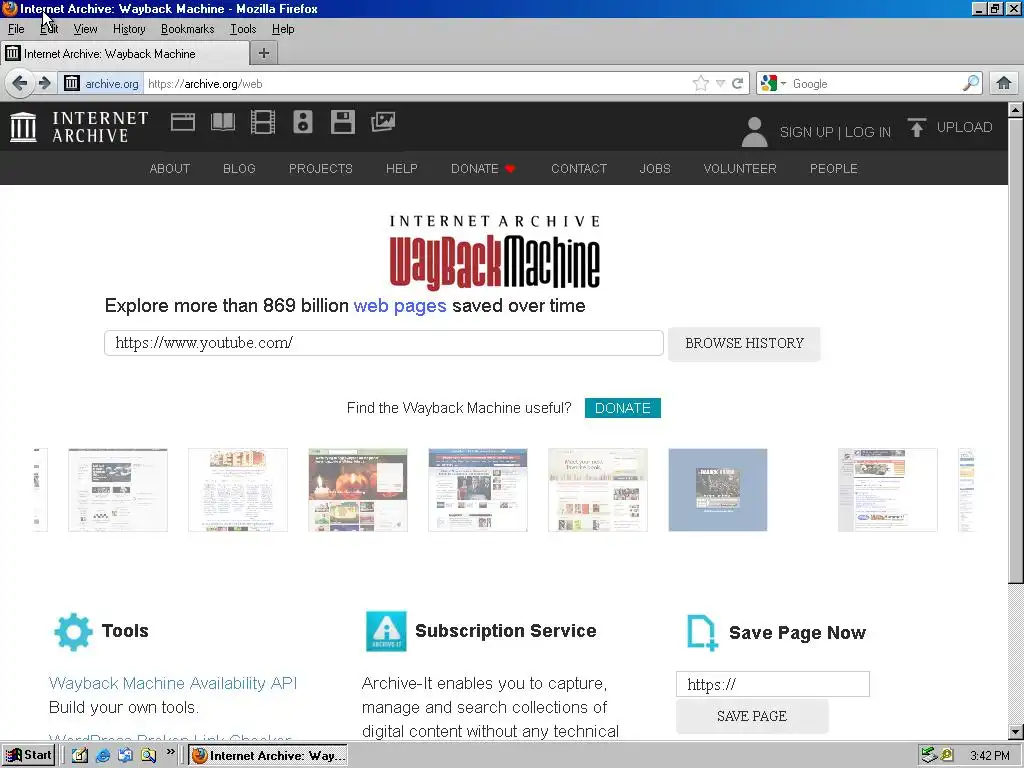Screen dimensions: 1024x768
Task: Open the Software floppy disk icon
Action: pos(343,122)
